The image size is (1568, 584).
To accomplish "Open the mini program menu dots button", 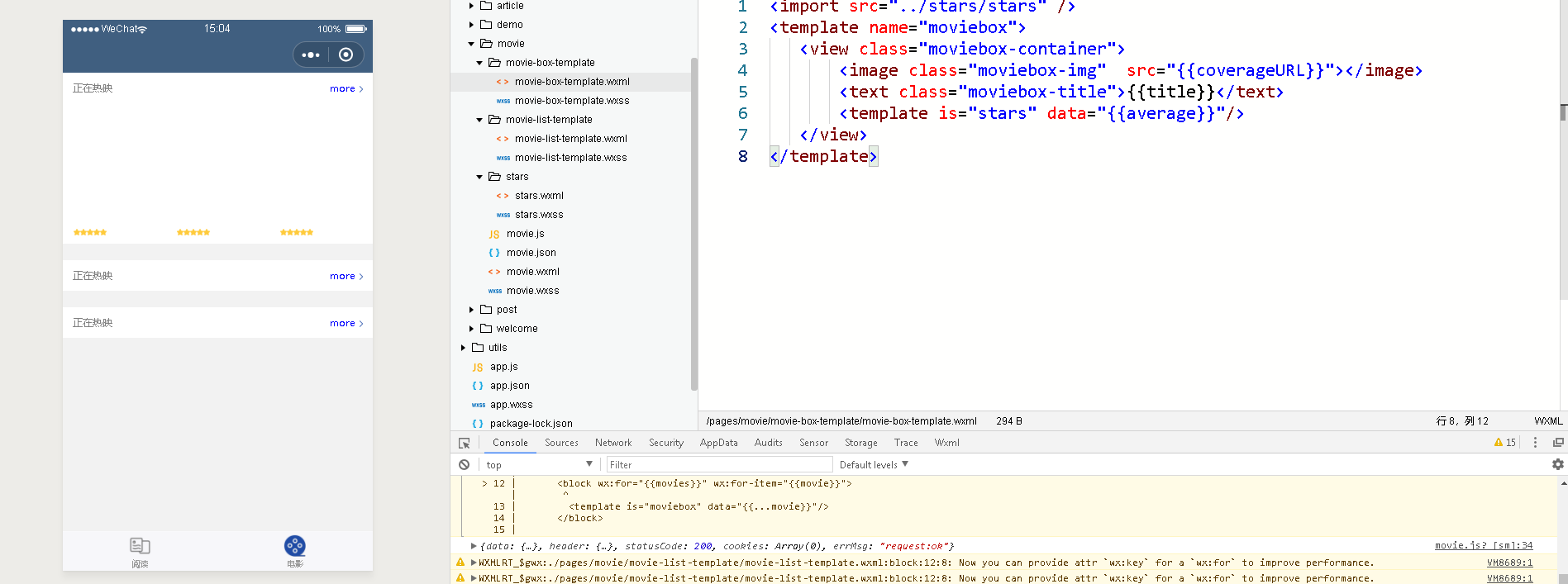I will point(311,55).
